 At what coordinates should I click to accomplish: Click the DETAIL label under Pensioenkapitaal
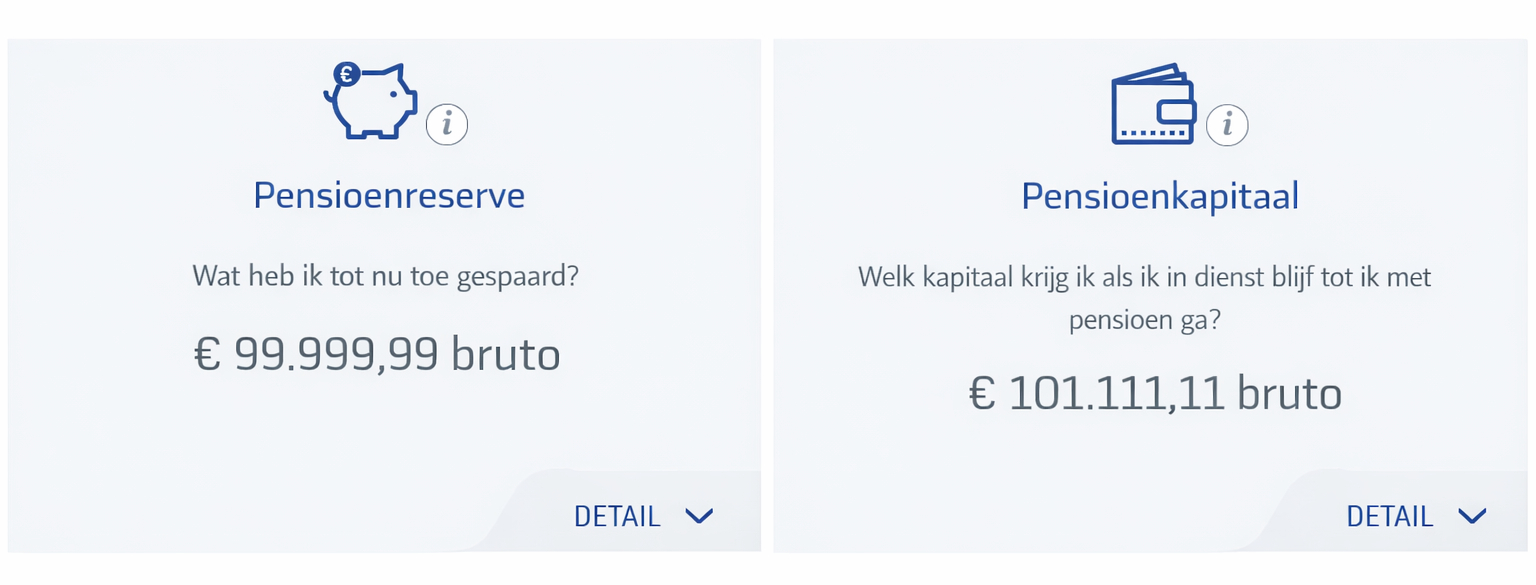(x=1390, y=516)
